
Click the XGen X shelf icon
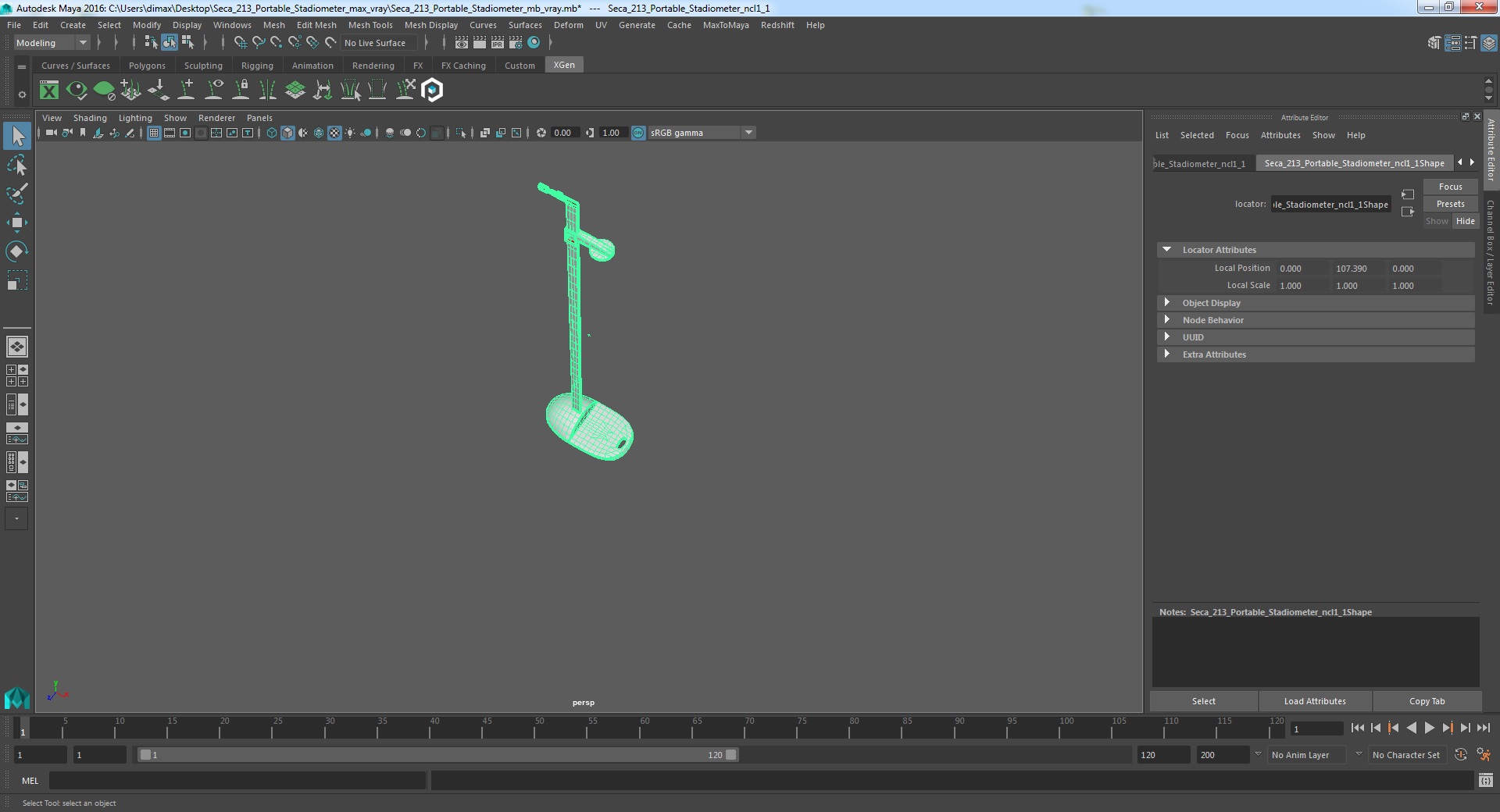click(x=49, y=91)
